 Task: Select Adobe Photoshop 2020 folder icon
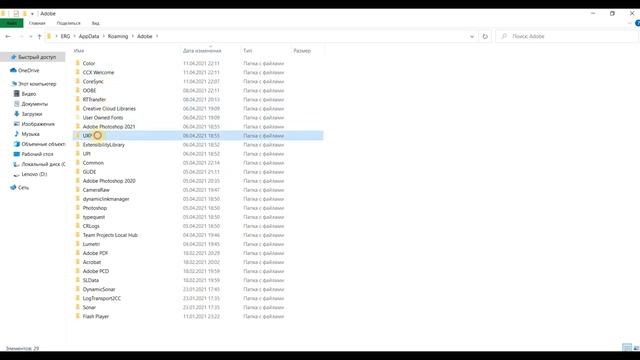coord(78,181)
